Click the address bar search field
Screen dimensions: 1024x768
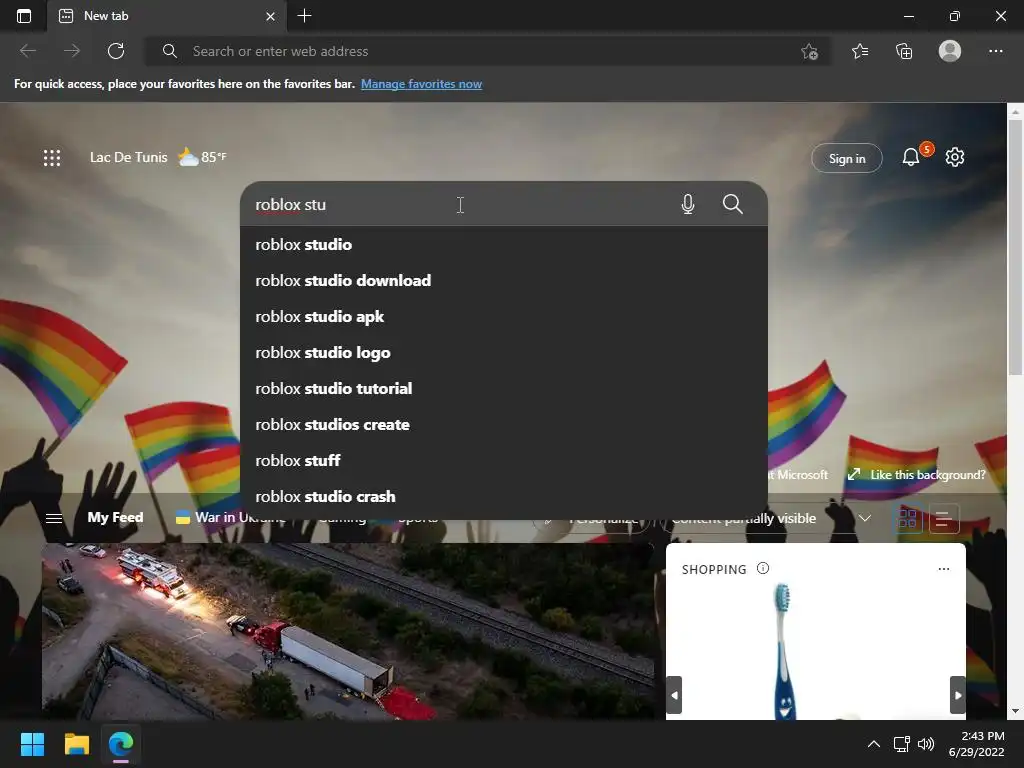tap(487, 51)
